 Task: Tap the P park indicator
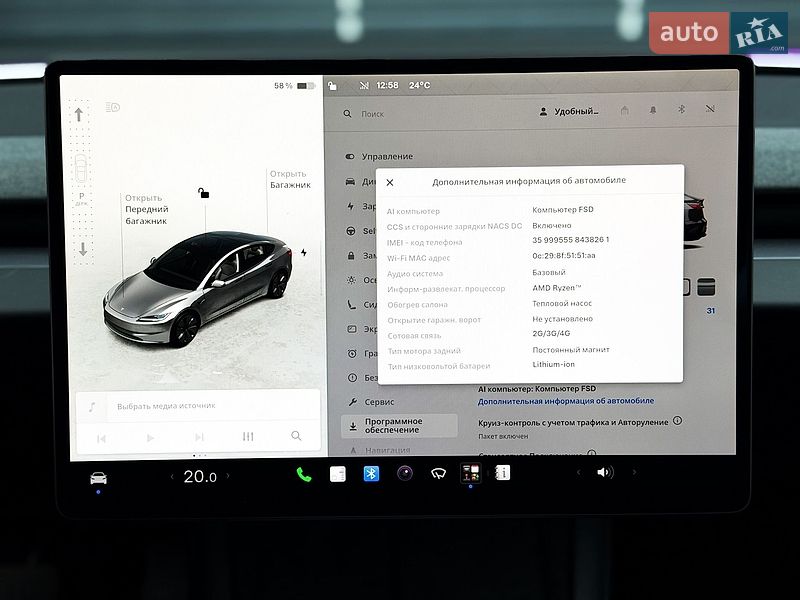point(81,198)
